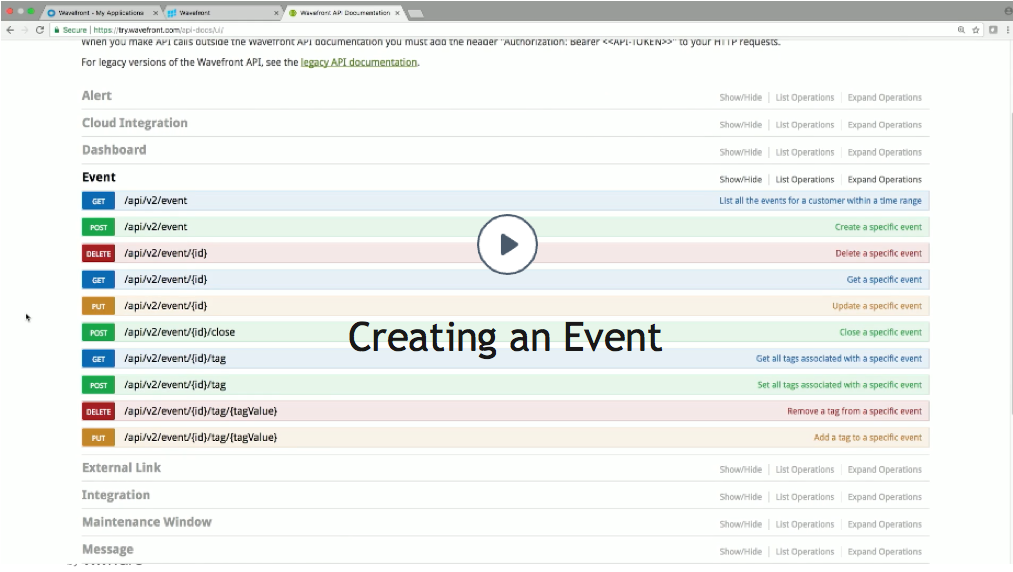Switch to Wavefront - My Applications tab

point(100,13)
